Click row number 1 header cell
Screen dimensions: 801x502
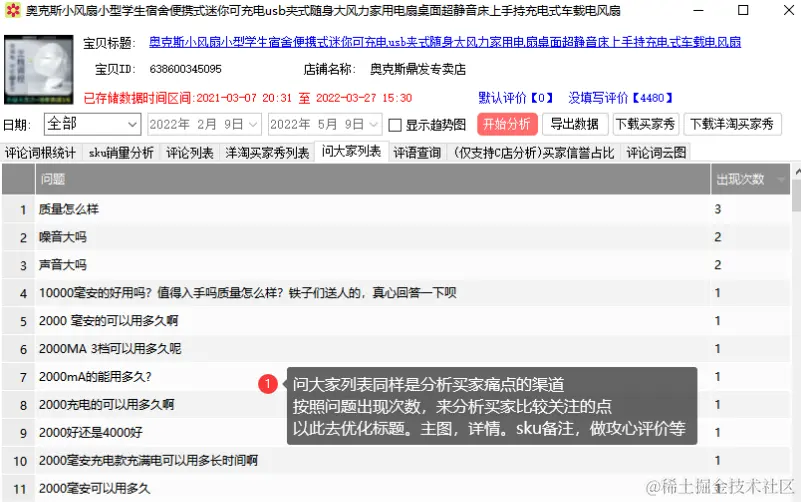[x=19, y=209]
